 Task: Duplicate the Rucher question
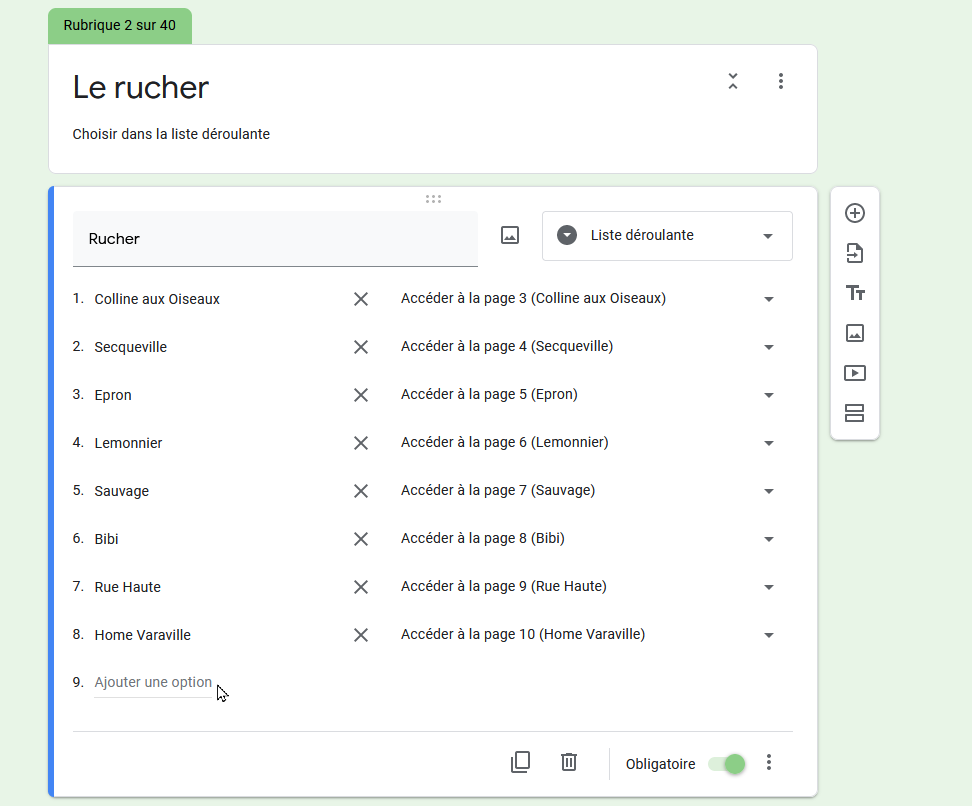[520, 762]
